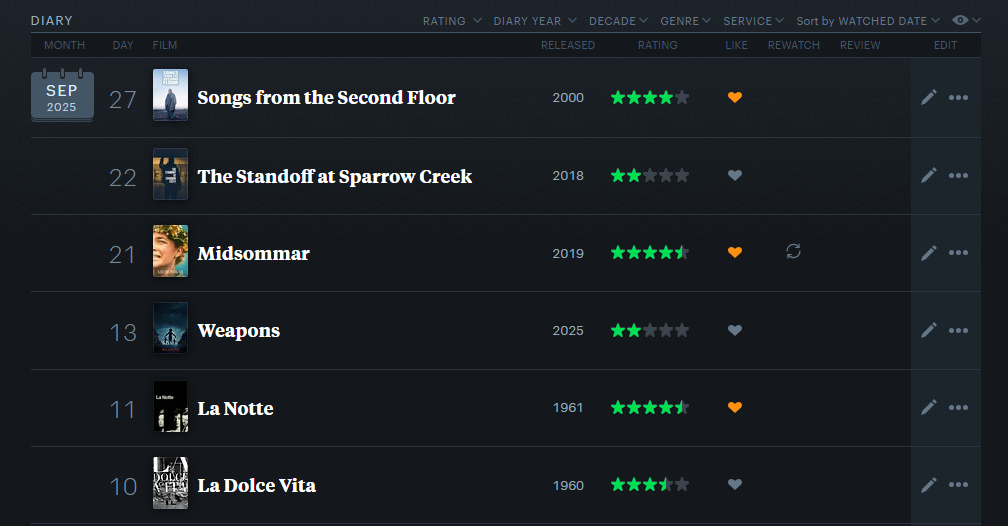The image size is (1008, 526).
Task: Open three-dots menu for La Dolce Vita
Action: tap(958, 485)
